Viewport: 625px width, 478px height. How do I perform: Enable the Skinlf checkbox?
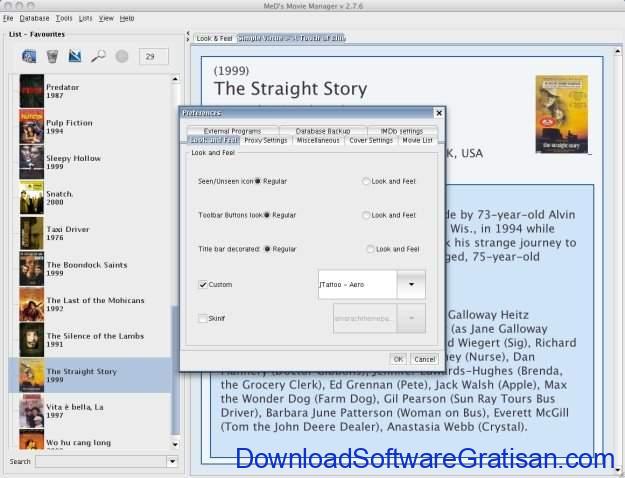[x=203, y=318]
